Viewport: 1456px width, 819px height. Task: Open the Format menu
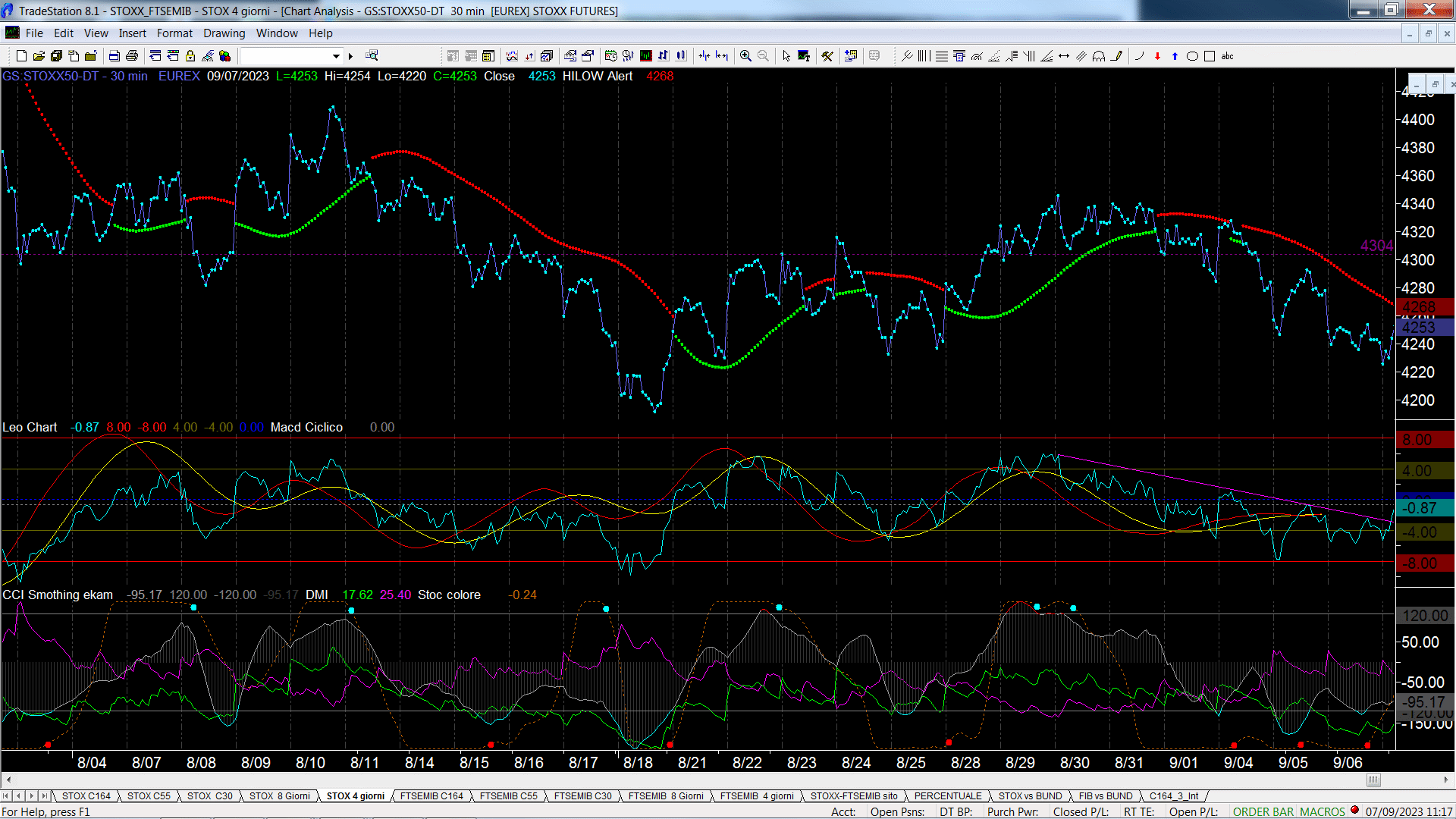[174, 33]
